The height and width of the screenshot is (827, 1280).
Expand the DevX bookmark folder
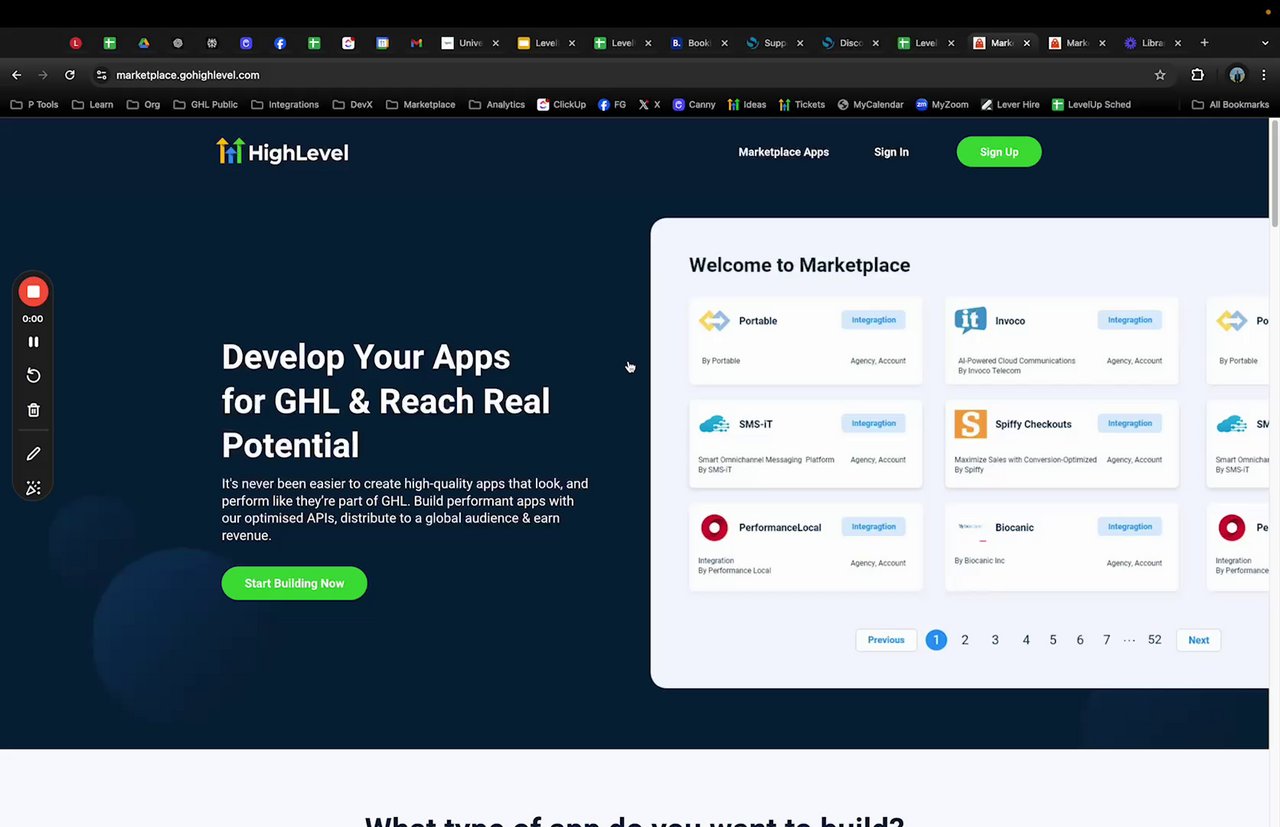coord(352,104)
